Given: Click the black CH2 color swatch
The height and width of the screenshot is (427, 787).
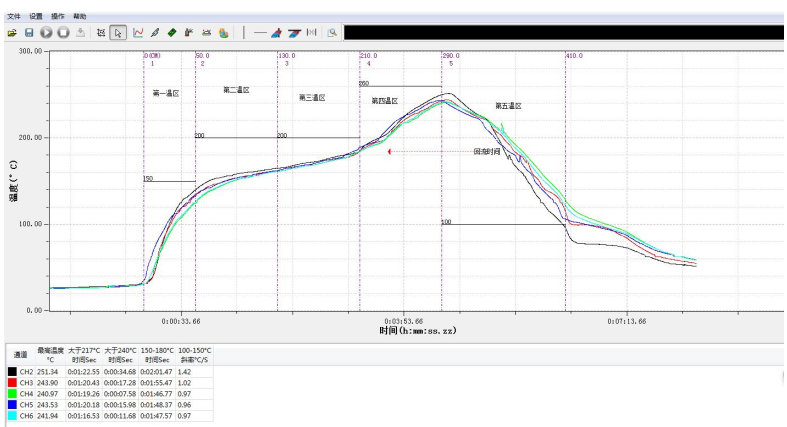Looking at the screenshot, I should (x=10, y=372).
